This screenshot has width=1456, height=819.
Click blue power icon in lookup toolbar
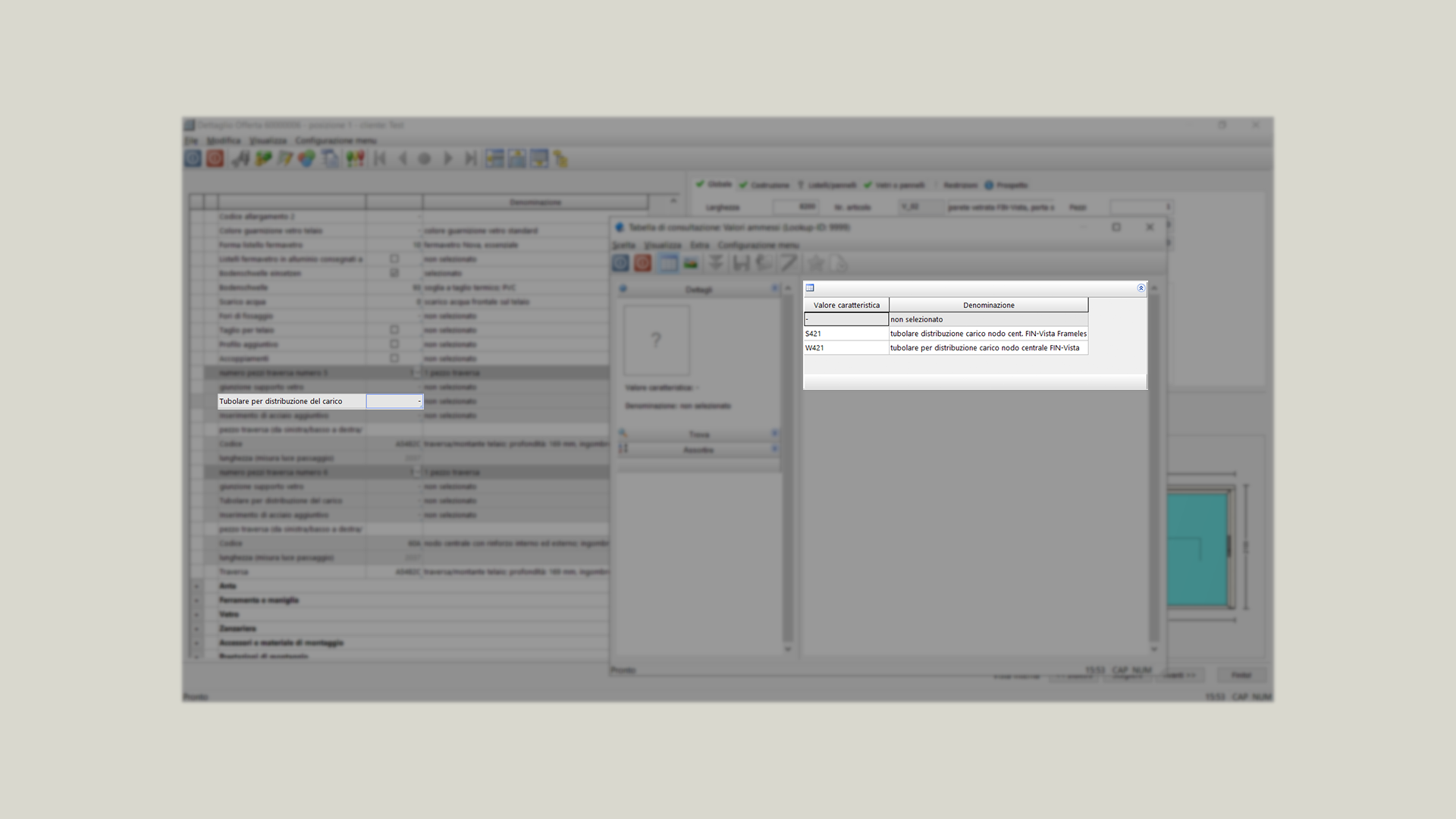620,263
